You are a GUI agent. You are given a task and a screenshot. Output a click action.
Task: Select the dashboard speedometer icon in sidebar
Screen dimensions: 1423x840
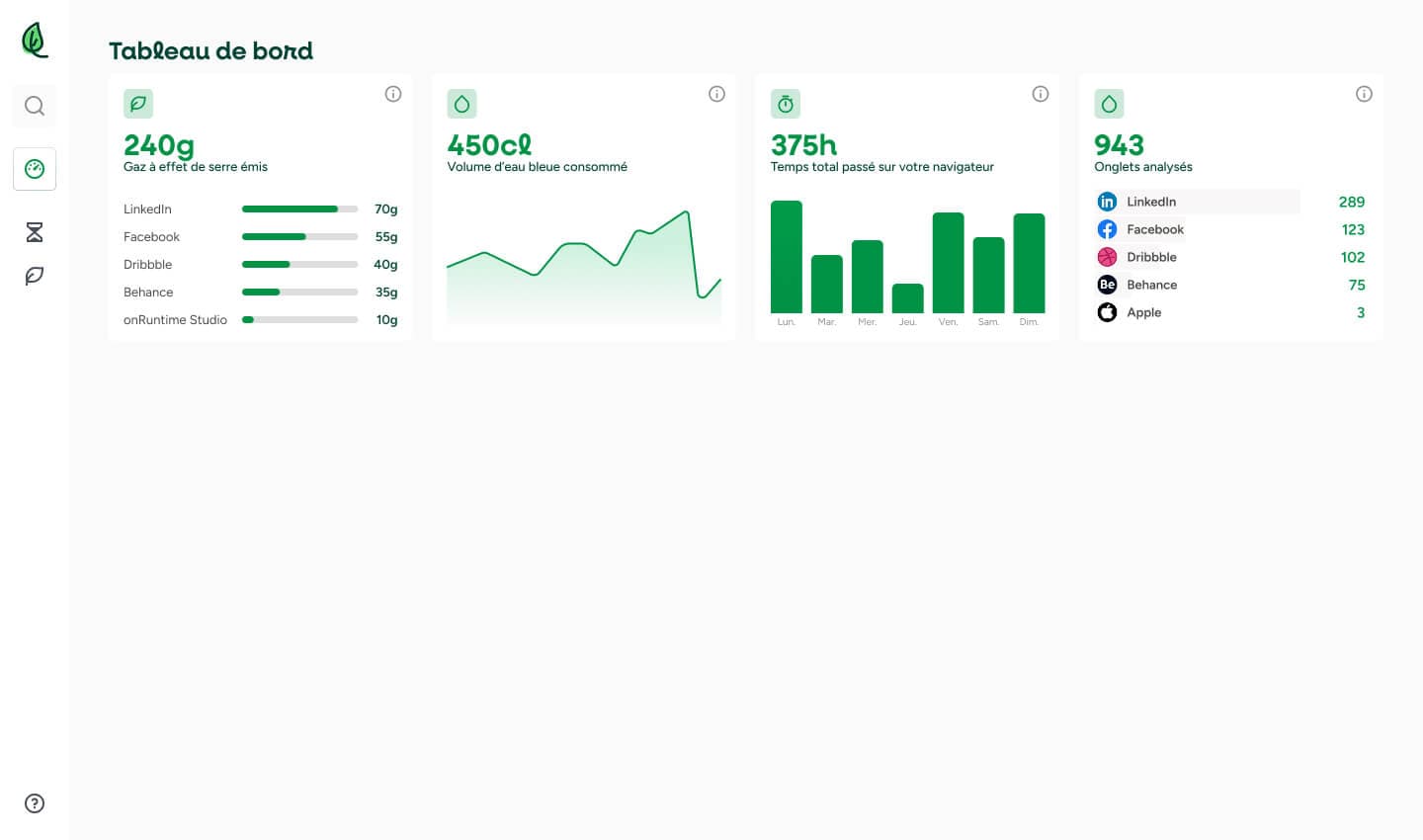click(x=35, y=169)
